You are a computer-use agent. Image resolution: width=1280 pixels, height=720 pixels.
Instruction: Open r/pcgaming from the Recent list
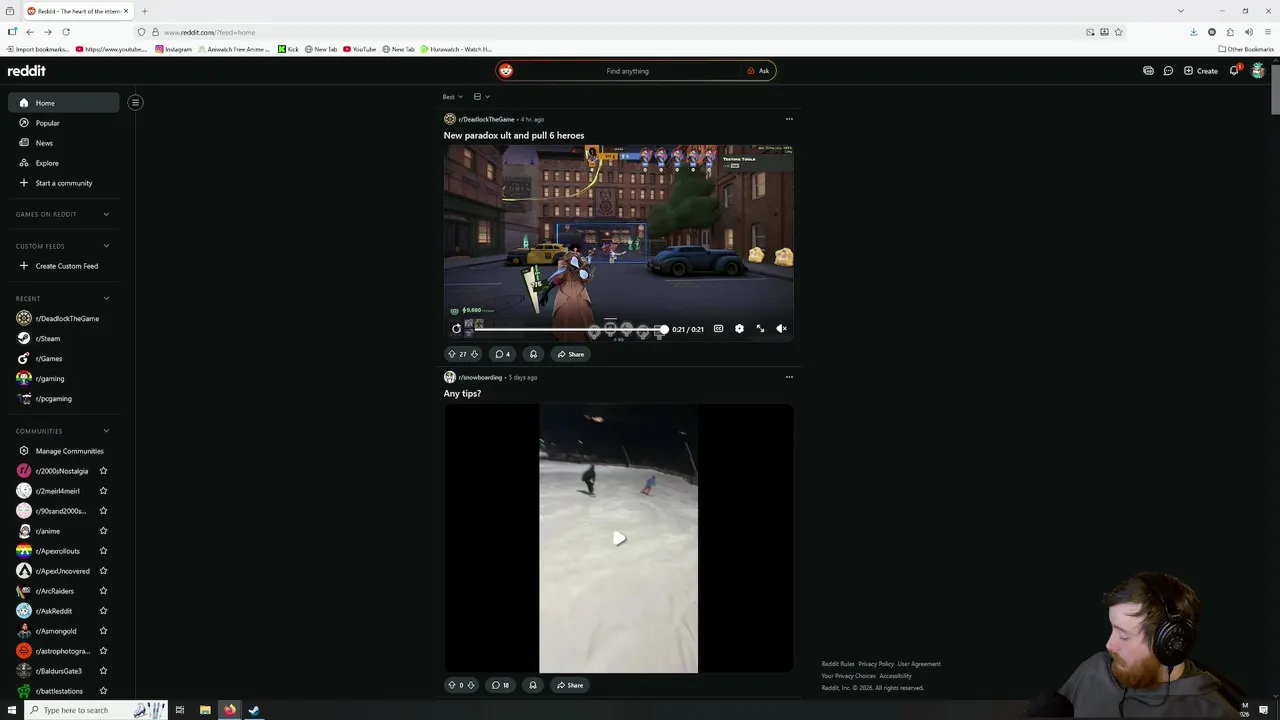pyautogui.click(x=64, y=398)
